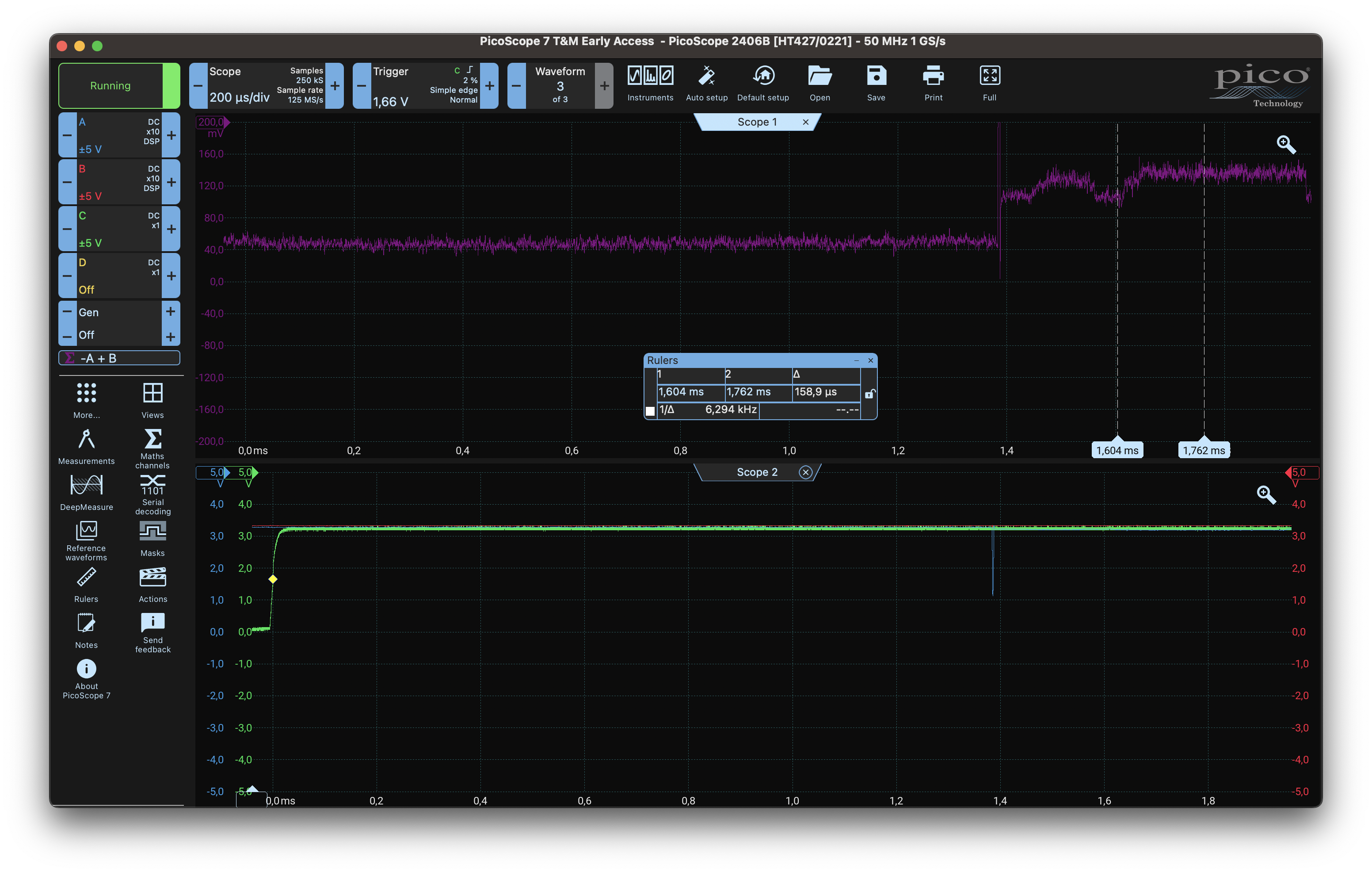Decrease the scope timebase per division

pyautogui.click(x=198, y=85)
